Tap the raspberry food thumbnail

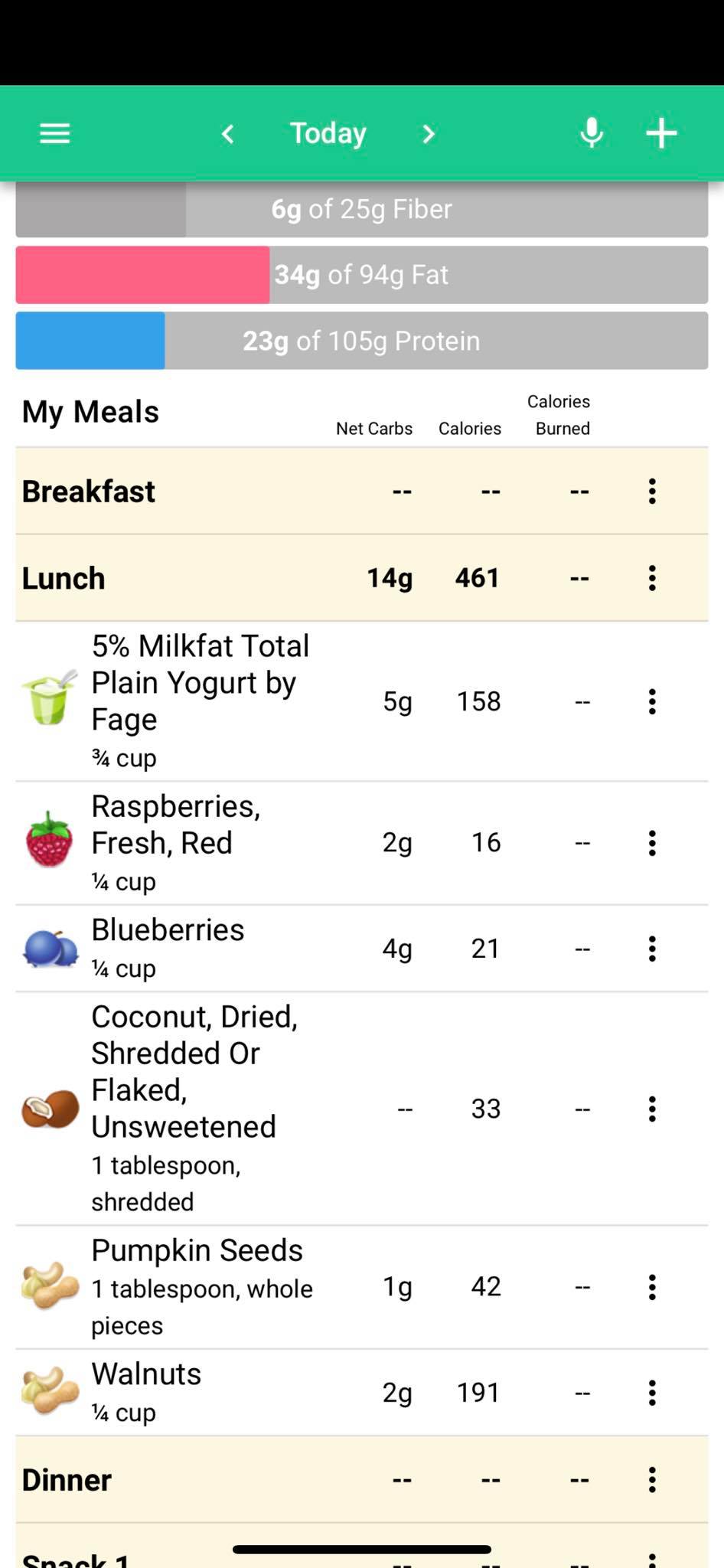click(x=49, y=839)
